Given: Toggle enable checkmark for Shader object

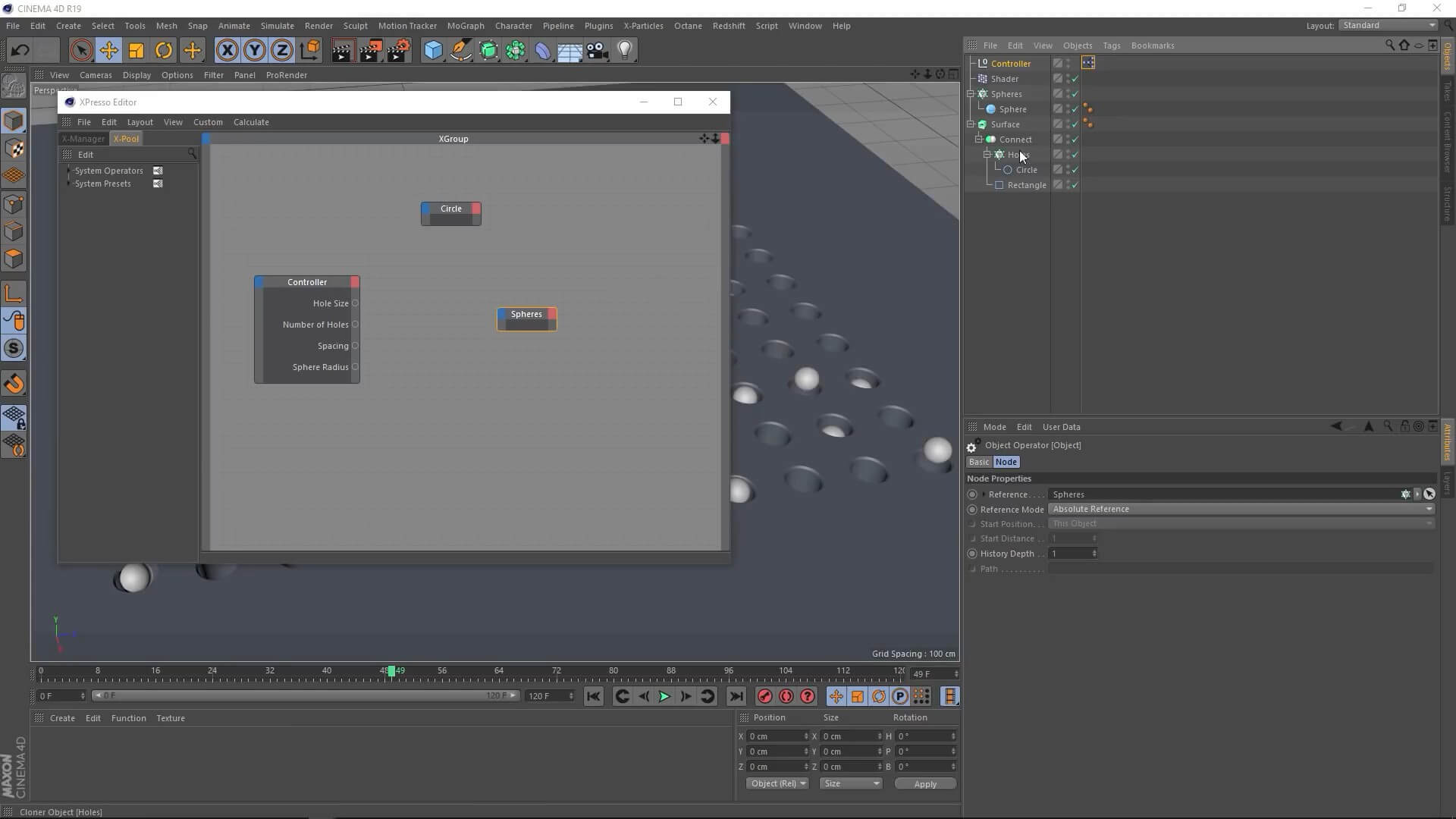Looking at the screenshot, I should tap(1075, 79).
